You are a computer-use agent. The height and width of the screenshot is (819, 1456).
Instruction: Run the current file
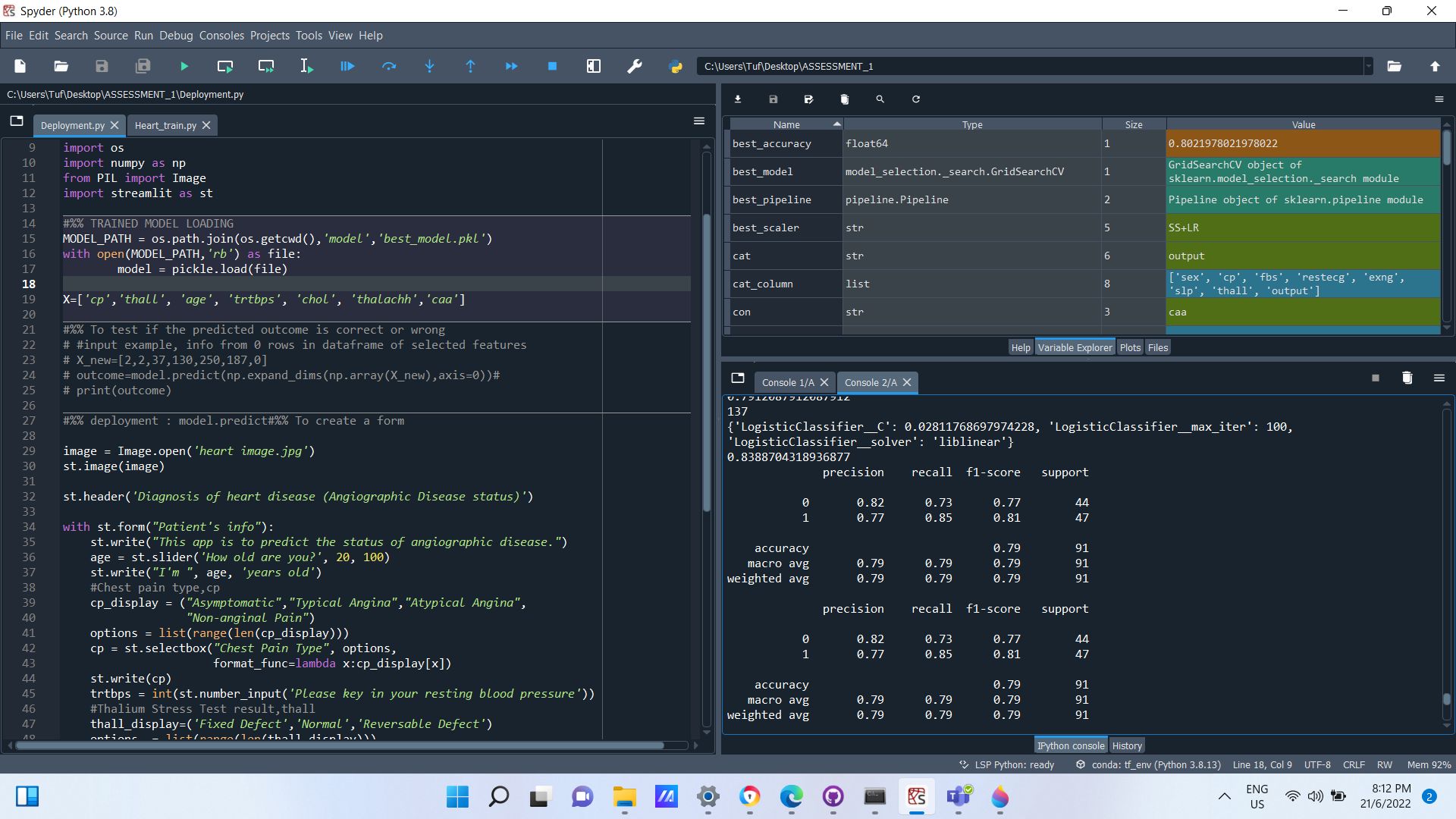click(x=184, y=66)
